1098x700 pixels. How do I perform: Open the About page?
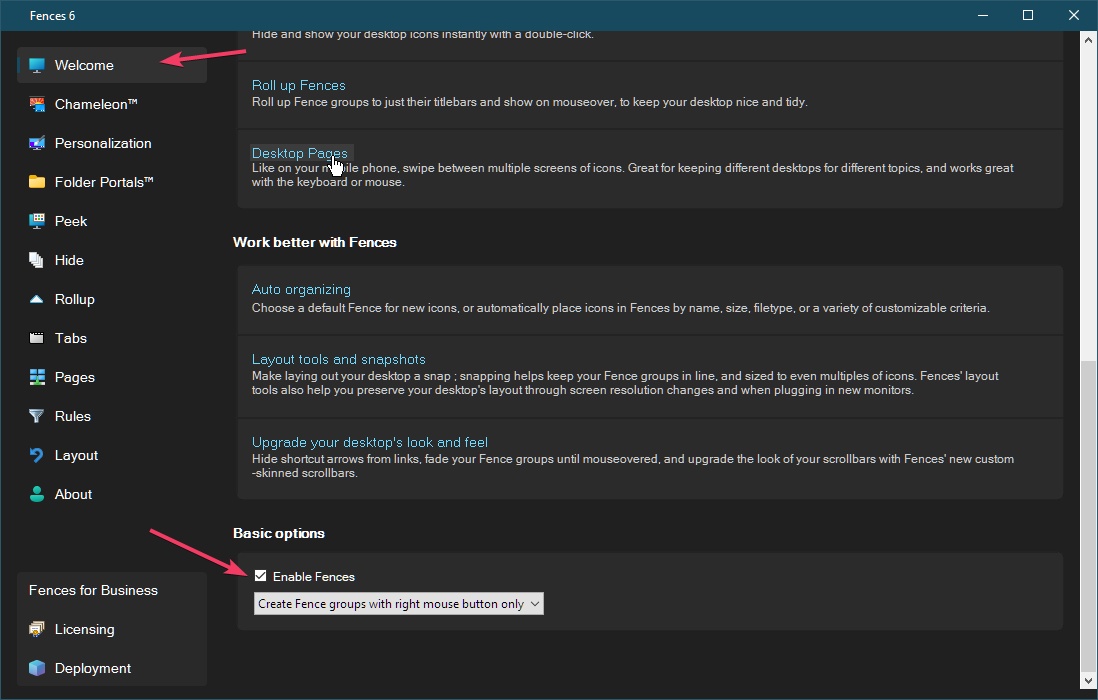73,494
